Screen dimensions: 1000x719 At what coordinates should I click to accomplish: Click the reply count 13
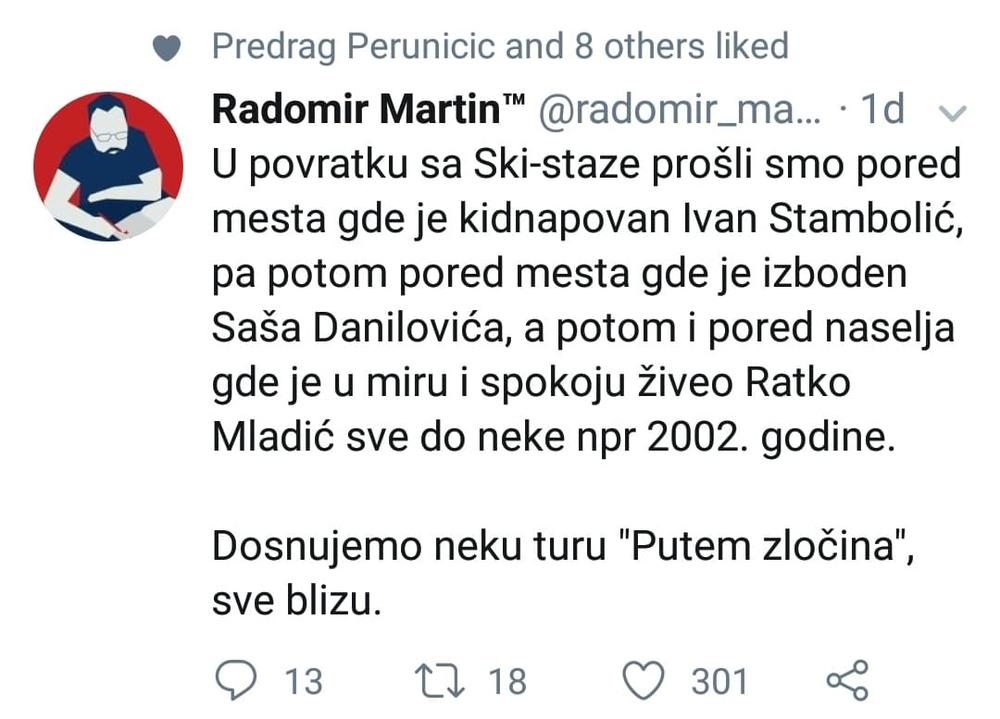[304, 682]
